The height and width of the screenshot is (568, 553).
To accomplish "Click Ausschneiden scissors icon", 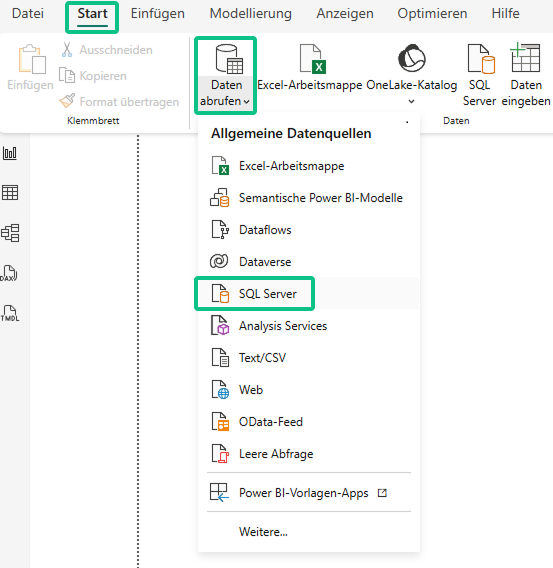I will (x=67, y=50).
